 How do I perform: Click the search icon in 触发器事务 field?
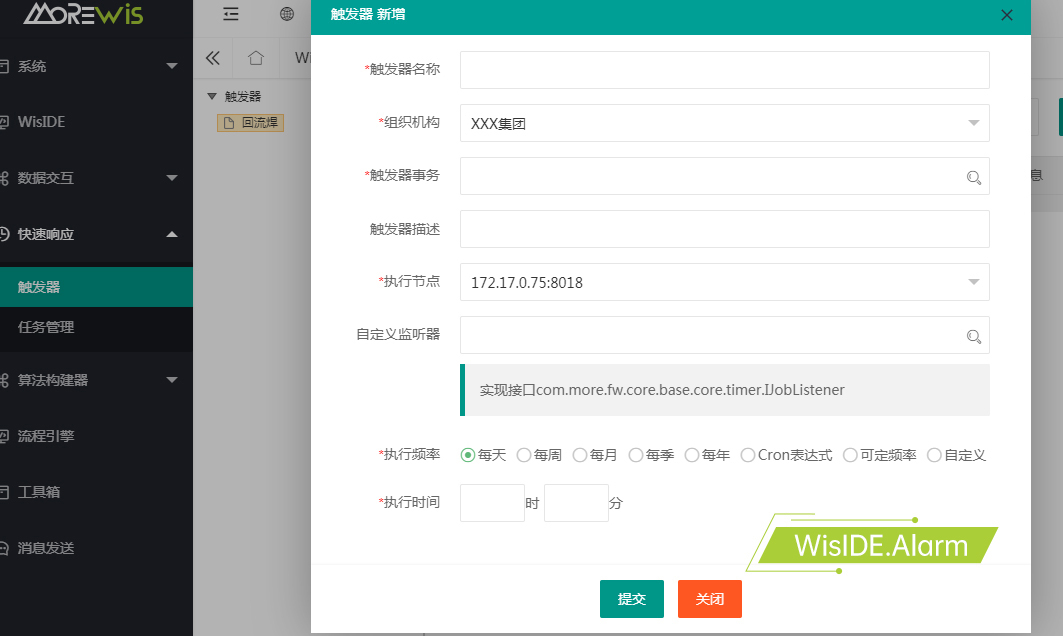point(973,177)
